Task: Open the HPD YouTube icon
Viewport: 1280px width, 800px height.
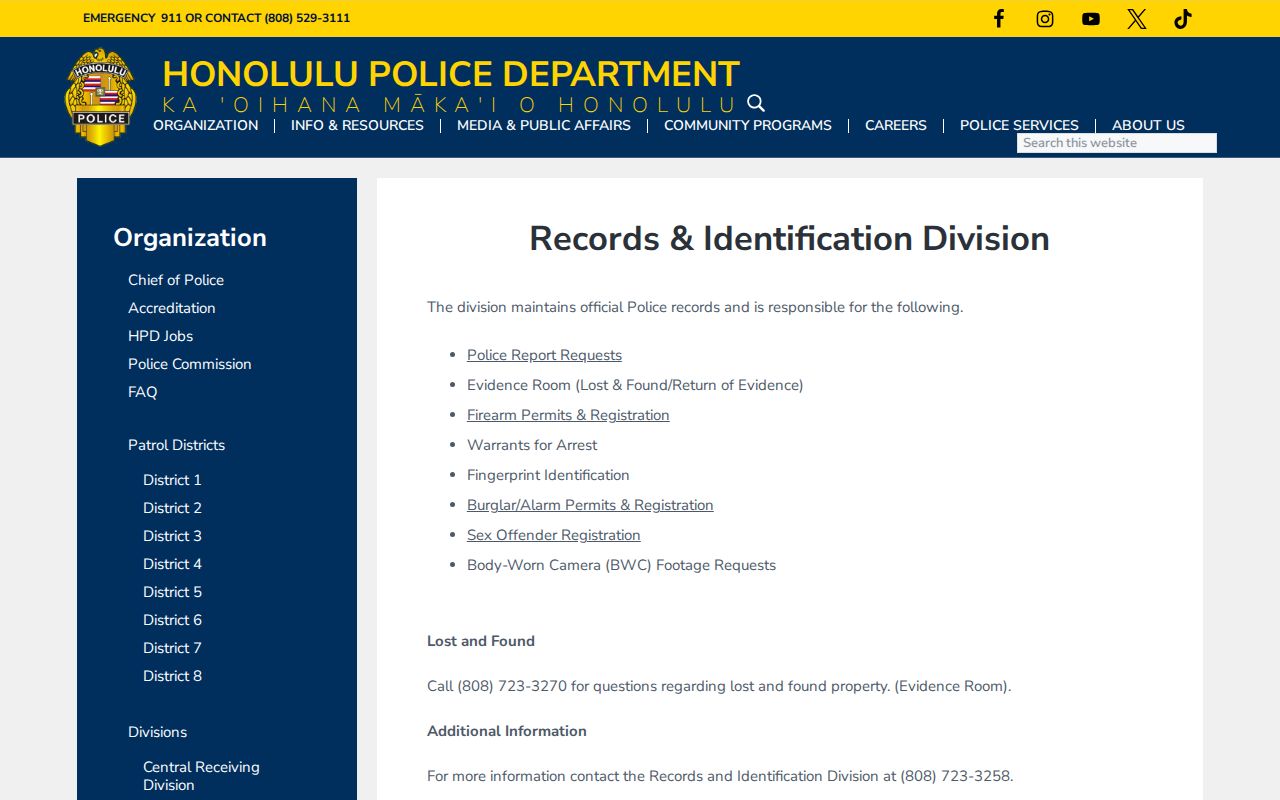Action: click(x=1091, y=19)
